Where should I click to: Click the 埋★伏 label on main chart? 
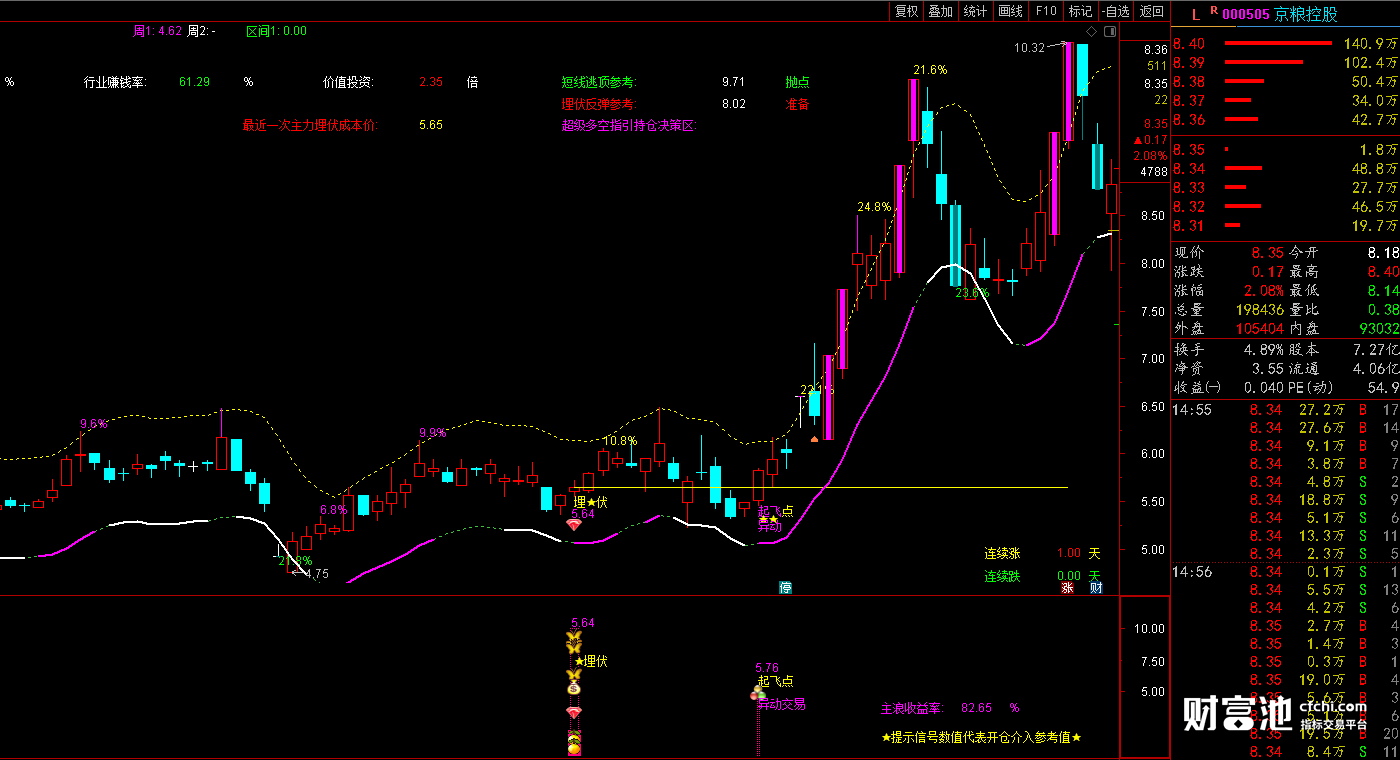click(590, 502)
